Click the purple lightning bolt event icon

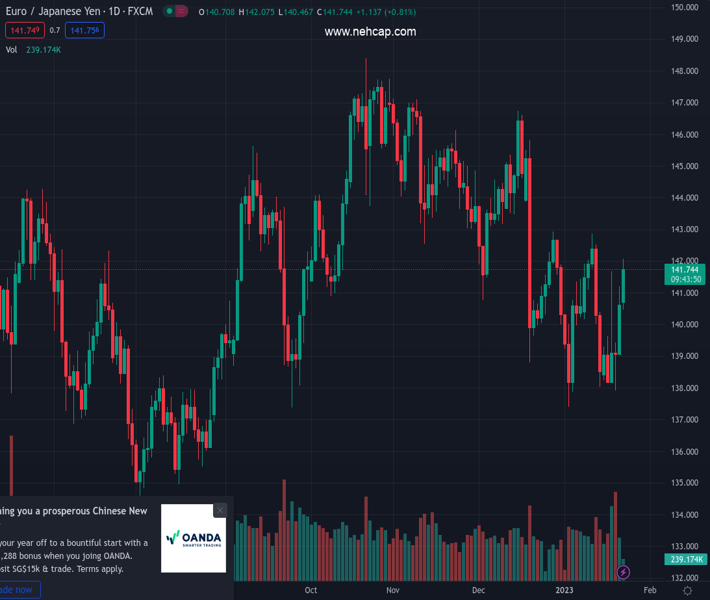(x=623, y=573)
